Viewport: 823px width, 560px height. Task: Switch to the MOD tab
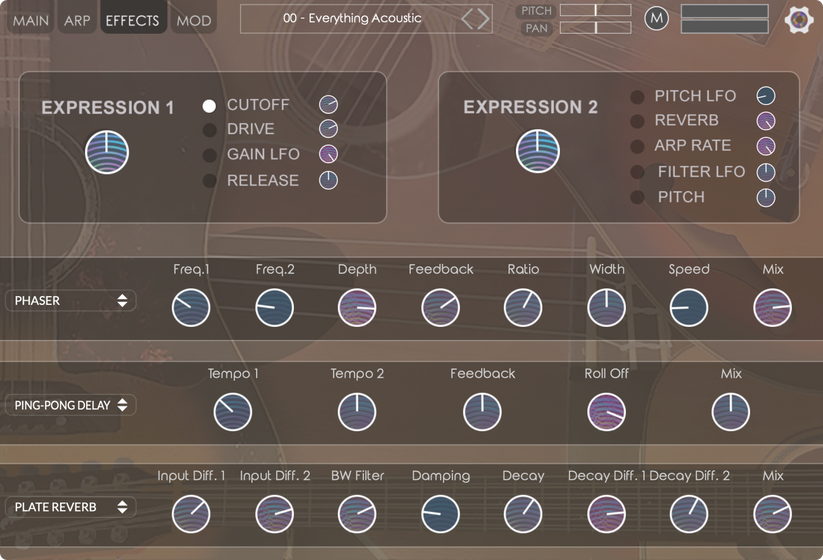(x=193, y=20)
